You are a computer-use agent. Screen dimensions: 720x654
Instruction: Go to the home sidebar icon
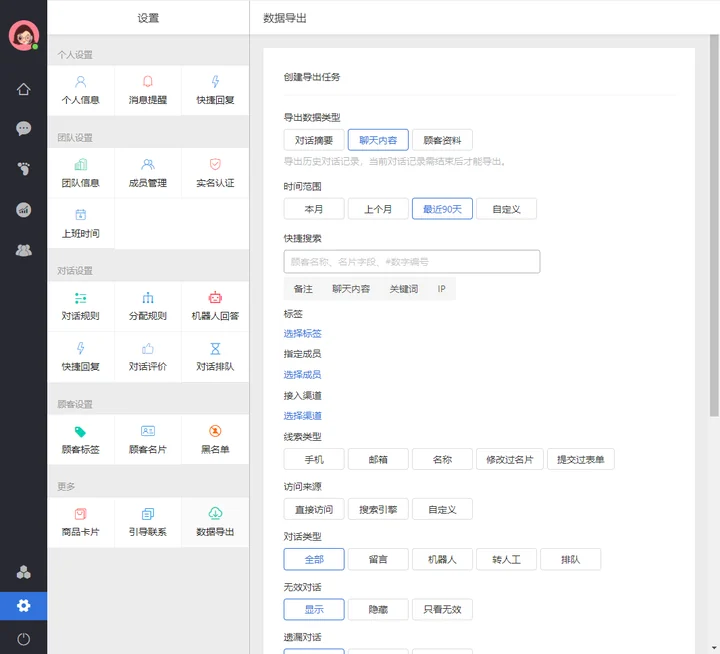23,89
